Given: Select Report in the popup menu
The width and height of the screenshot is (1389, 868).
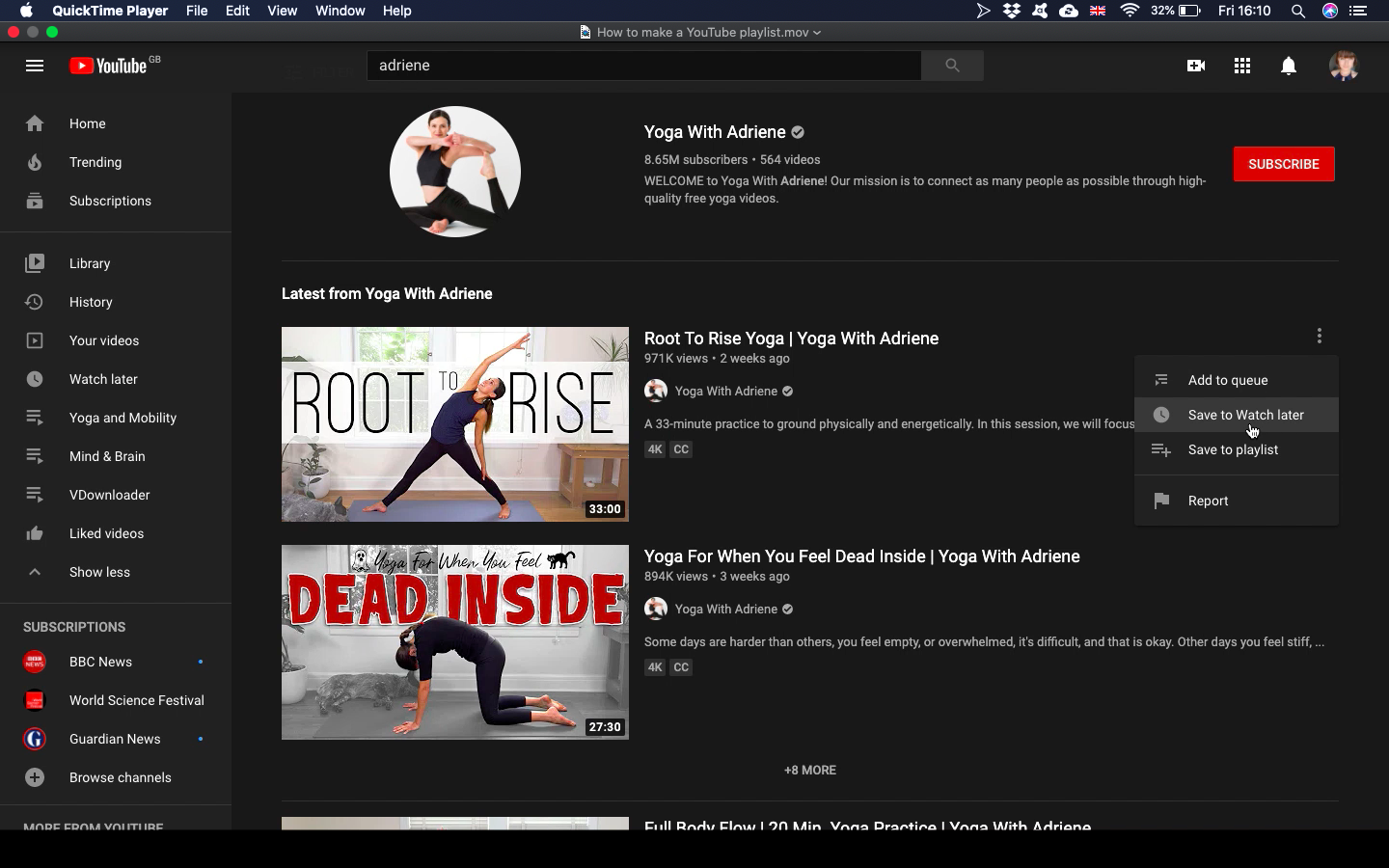Looking at the screenshot, I should pos(1237,501).
